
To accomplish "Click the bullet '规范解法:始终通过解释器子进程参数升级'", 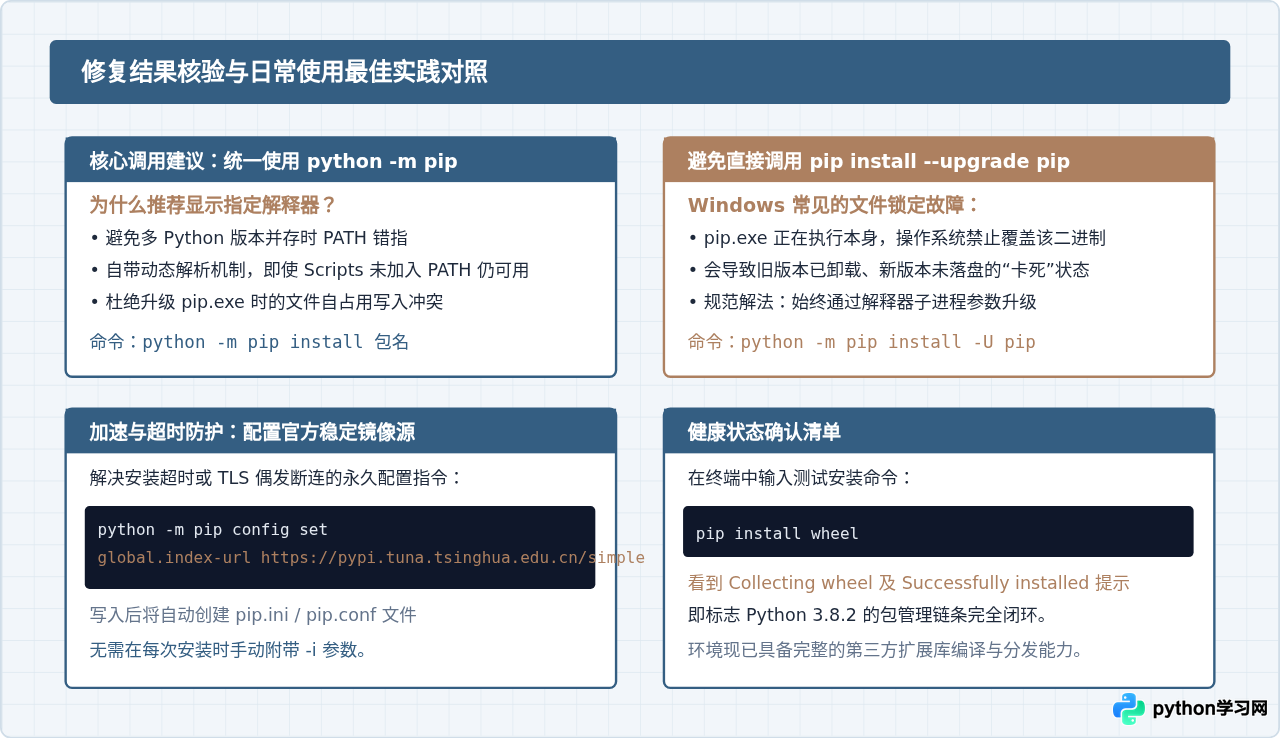I will (862, 302).
